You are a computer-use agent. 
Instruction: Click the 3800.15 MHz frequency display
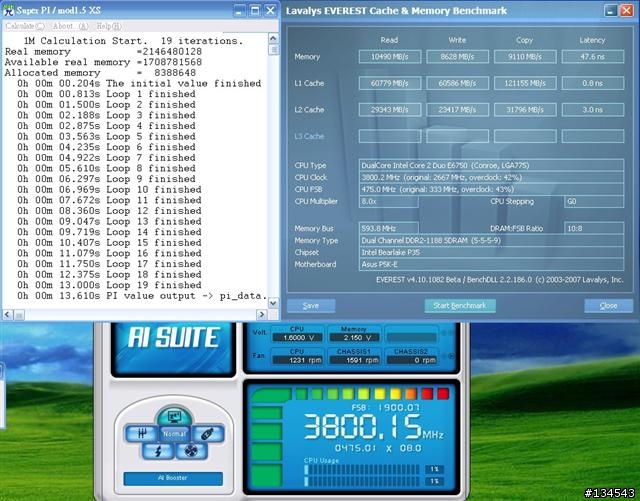coord(373,427)
